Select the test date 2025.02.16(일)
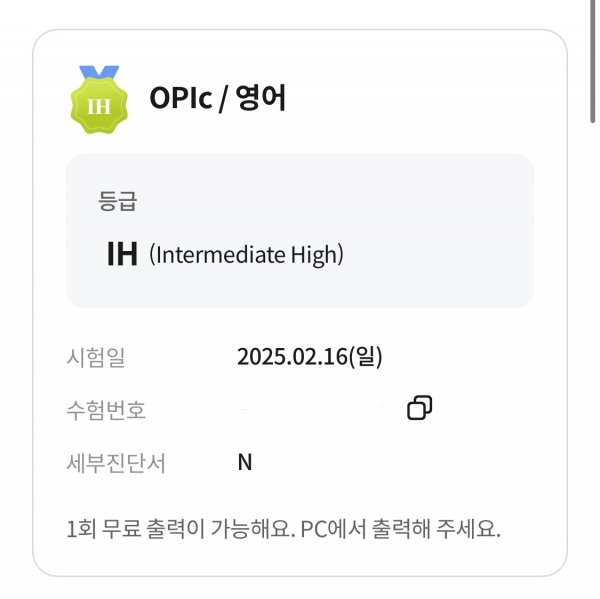This screenshot has width=600, height=599. pyautogui.click(x=310, y=357)
